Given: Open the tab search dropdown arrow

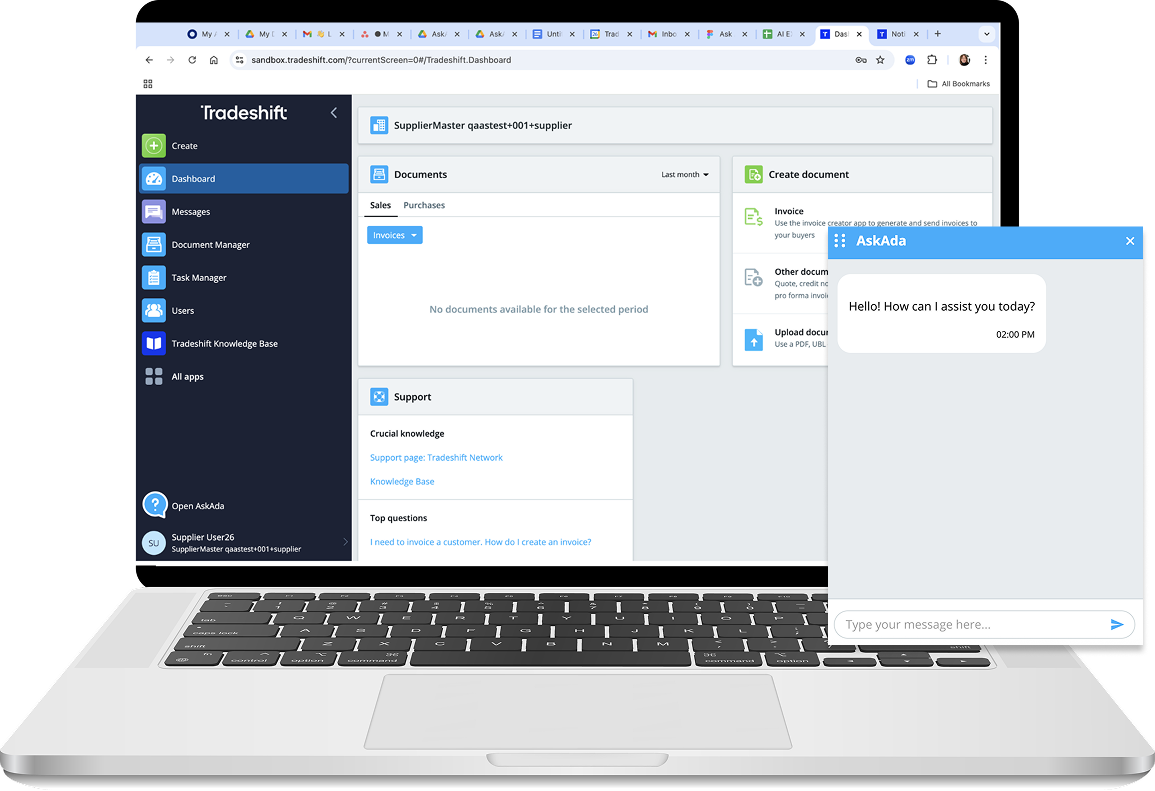Looking at the screenshot, I should click(986, 34).
